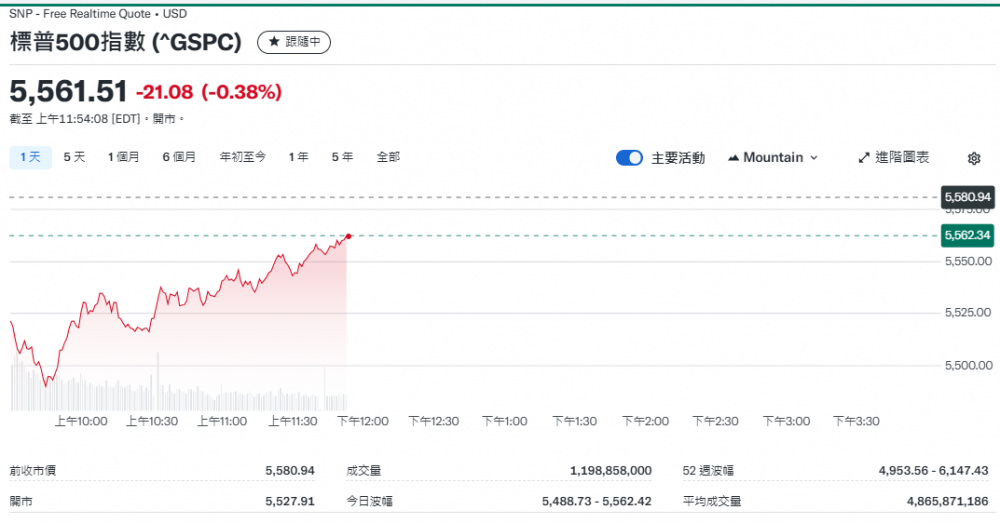Expand the Mountain chart type dropdown
The width and height of the screenshot is (1000, 523).
[x=773, y=157]
